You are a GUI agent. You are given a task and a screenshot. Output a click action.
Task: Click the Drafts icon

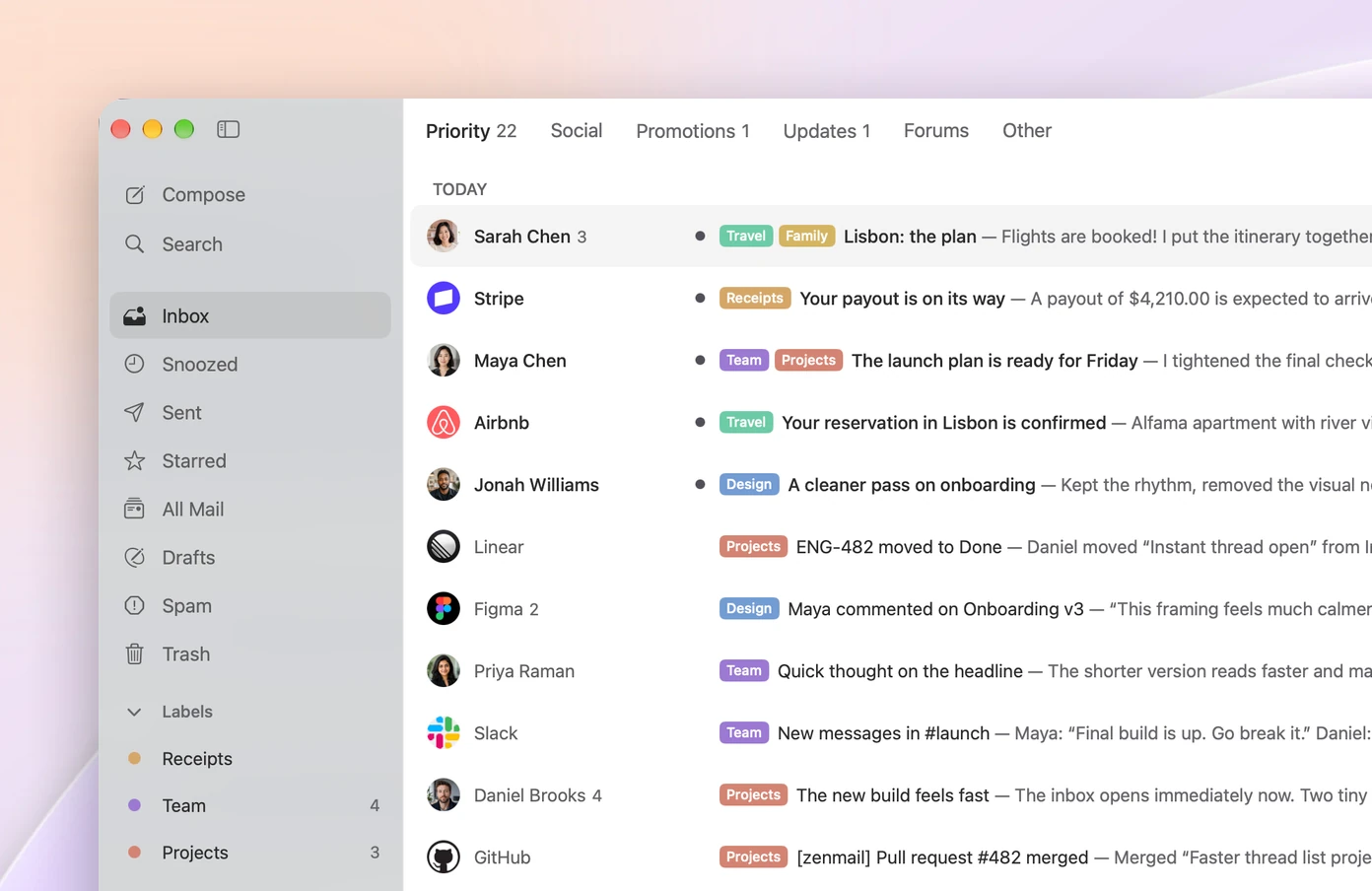point(135,558)
